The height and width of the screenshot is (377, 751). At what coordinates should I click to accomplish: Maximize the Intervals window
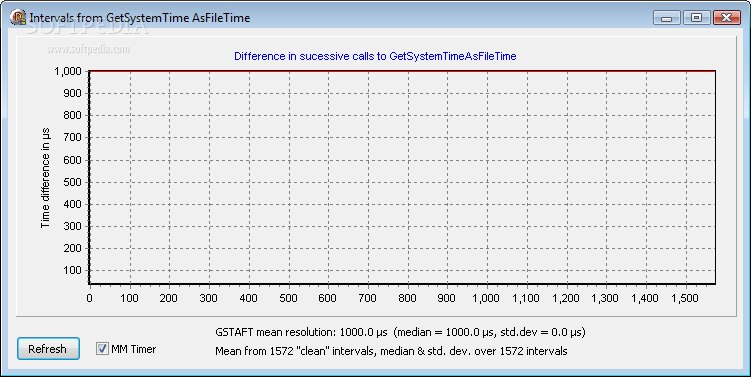(696, 18)
